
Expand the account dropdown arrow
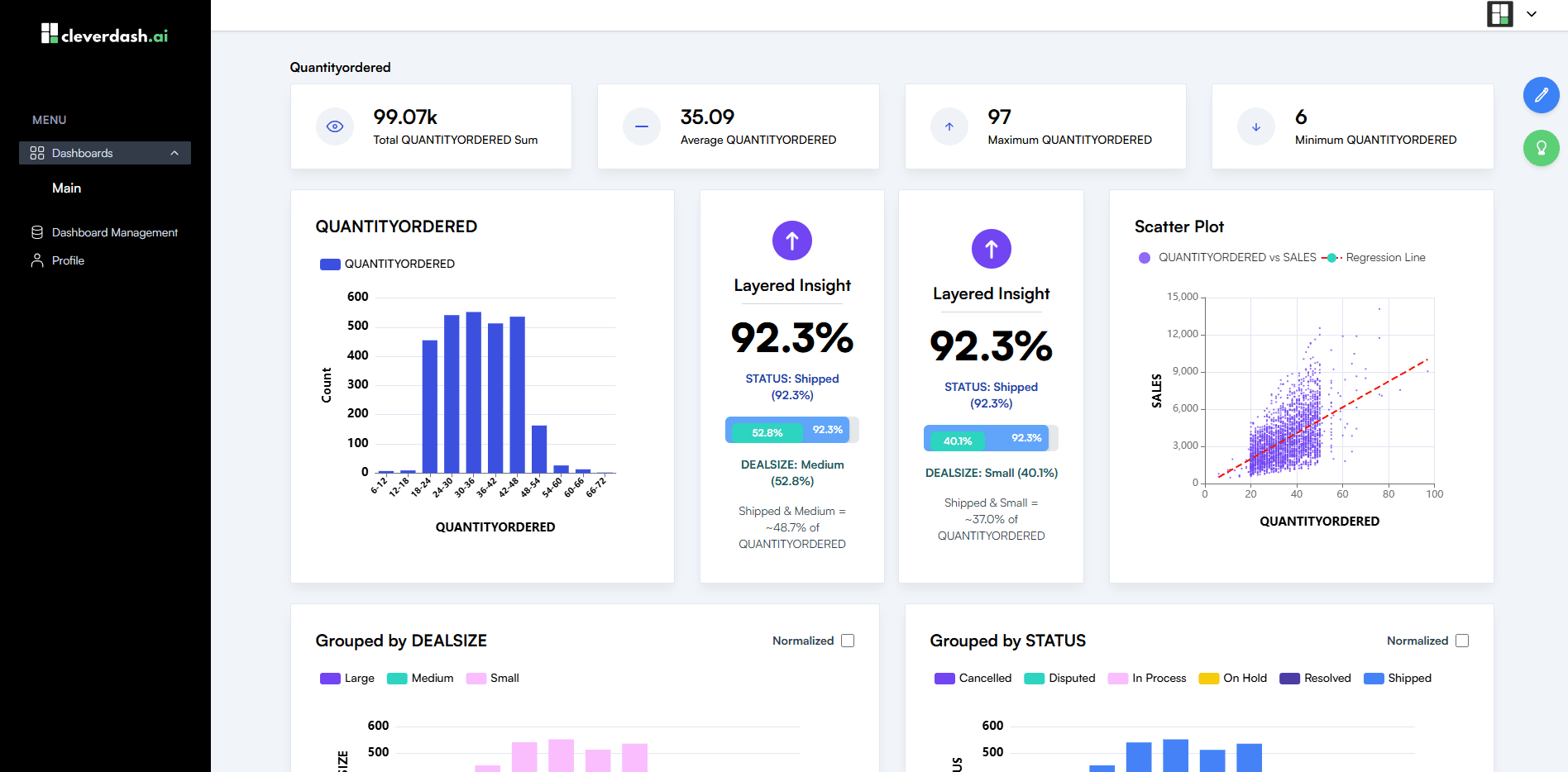tap(1532, 14)
